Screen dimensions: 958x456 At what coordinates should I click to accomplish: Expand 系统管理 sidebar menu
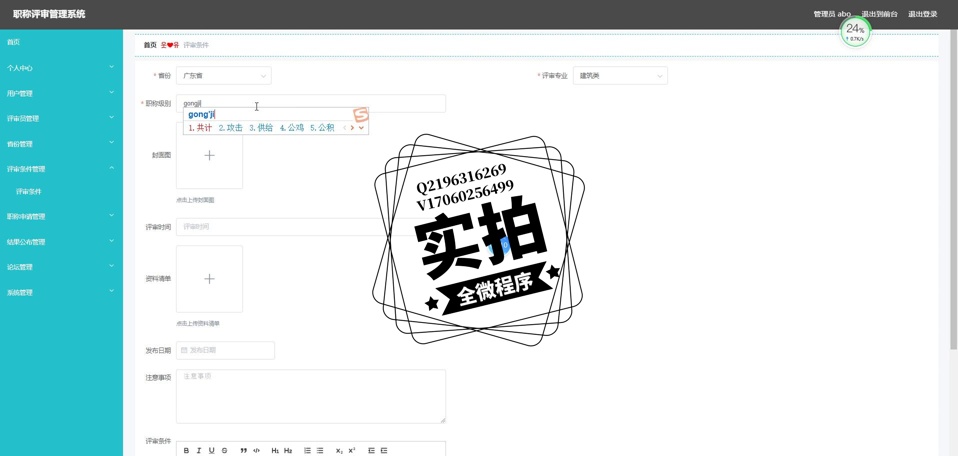61,292
